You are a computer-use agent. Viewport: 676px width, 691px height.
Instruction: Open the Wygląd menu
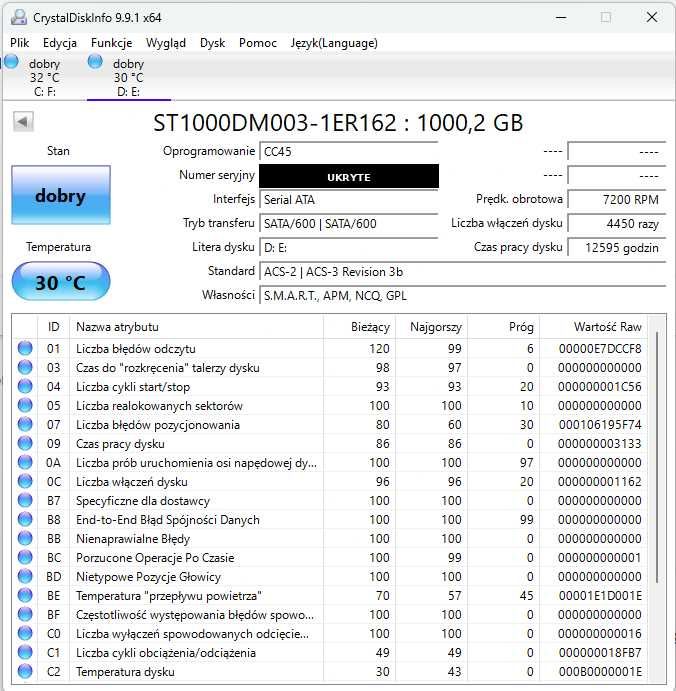pos(166,43)
